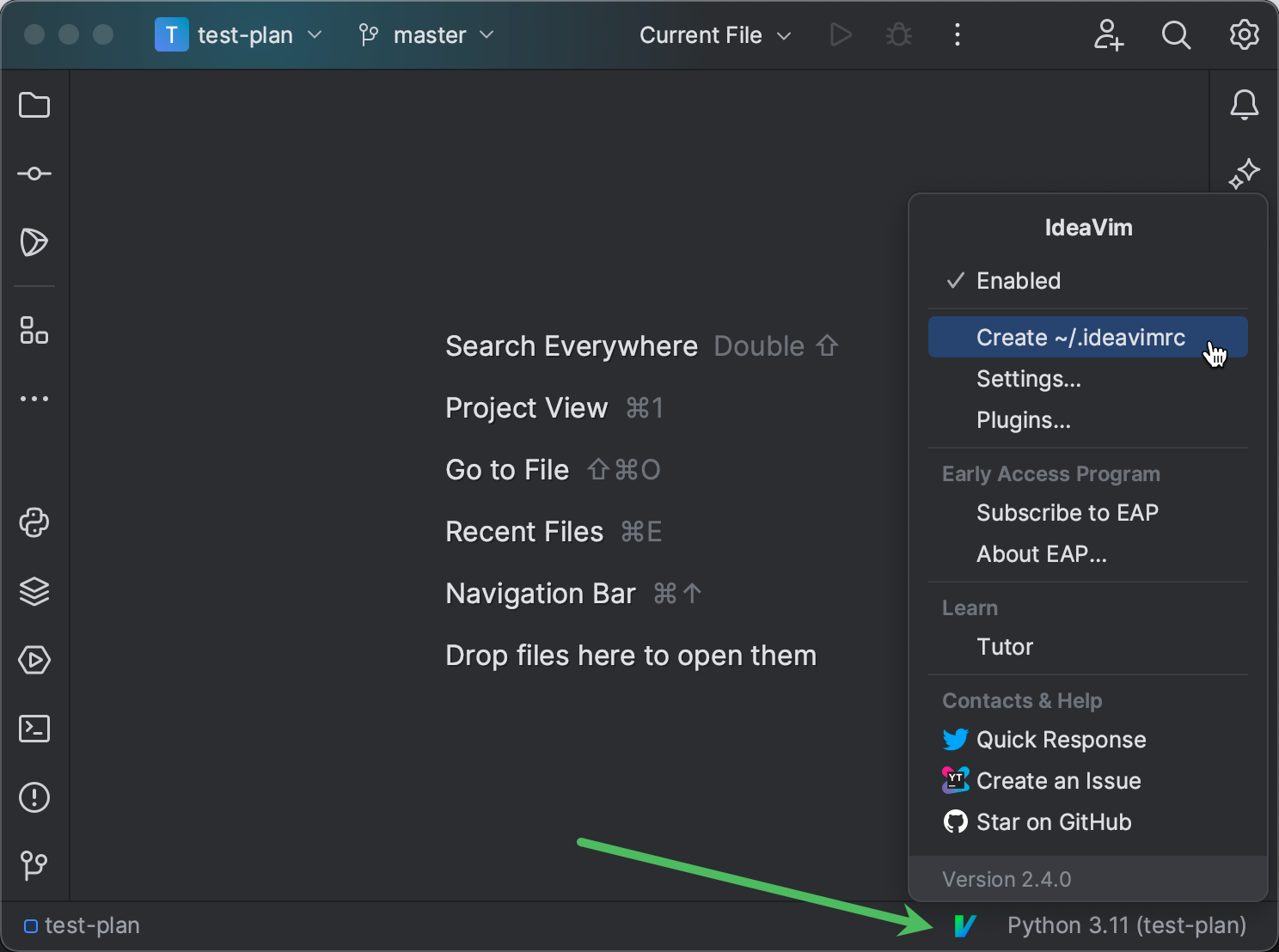The image size is (1279, 952).
Task: Select Plugins in the IdeaVim menu
Action: click(x=1023, y=420)
